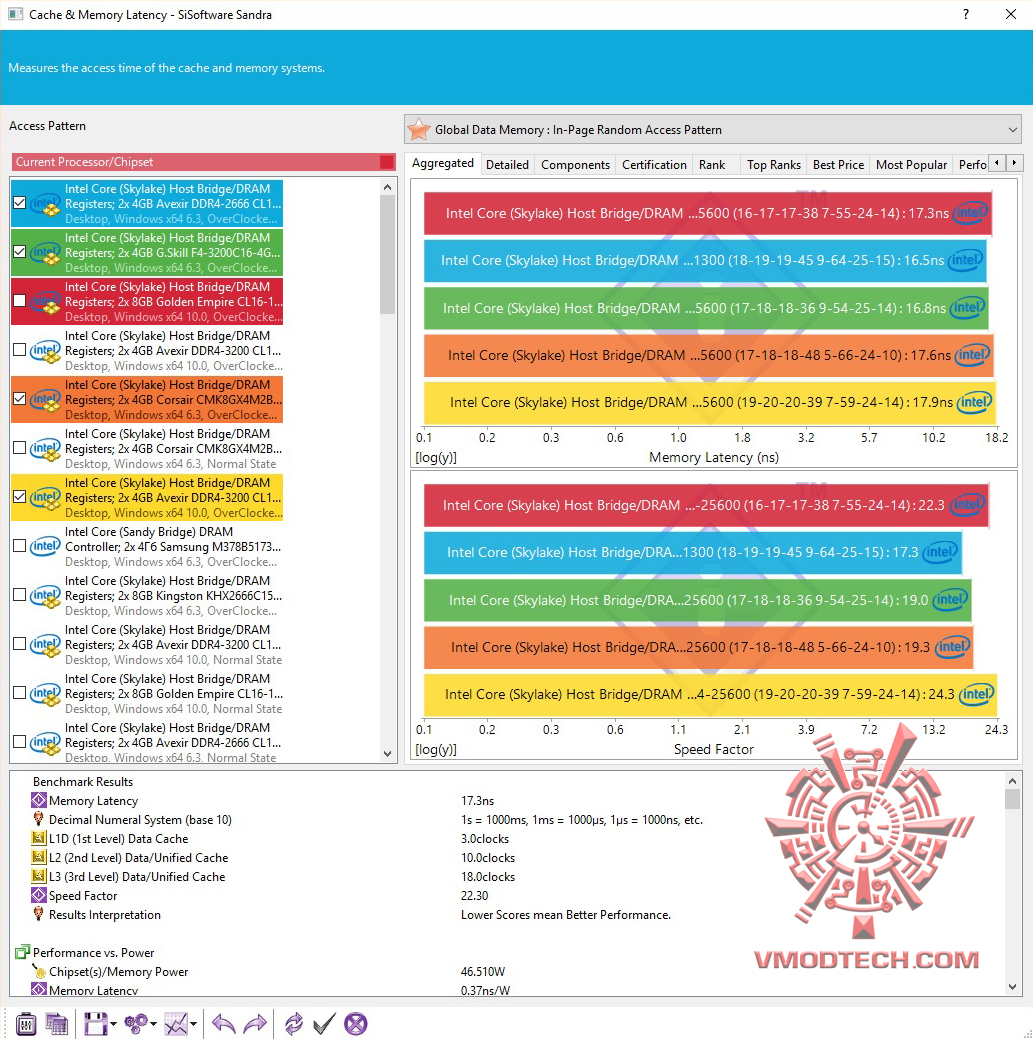Image resolution: width=1033 pixels, height=1039 pixels.
Task: Click processor list vertical scrollbar thumb
Action: [388, 254]
